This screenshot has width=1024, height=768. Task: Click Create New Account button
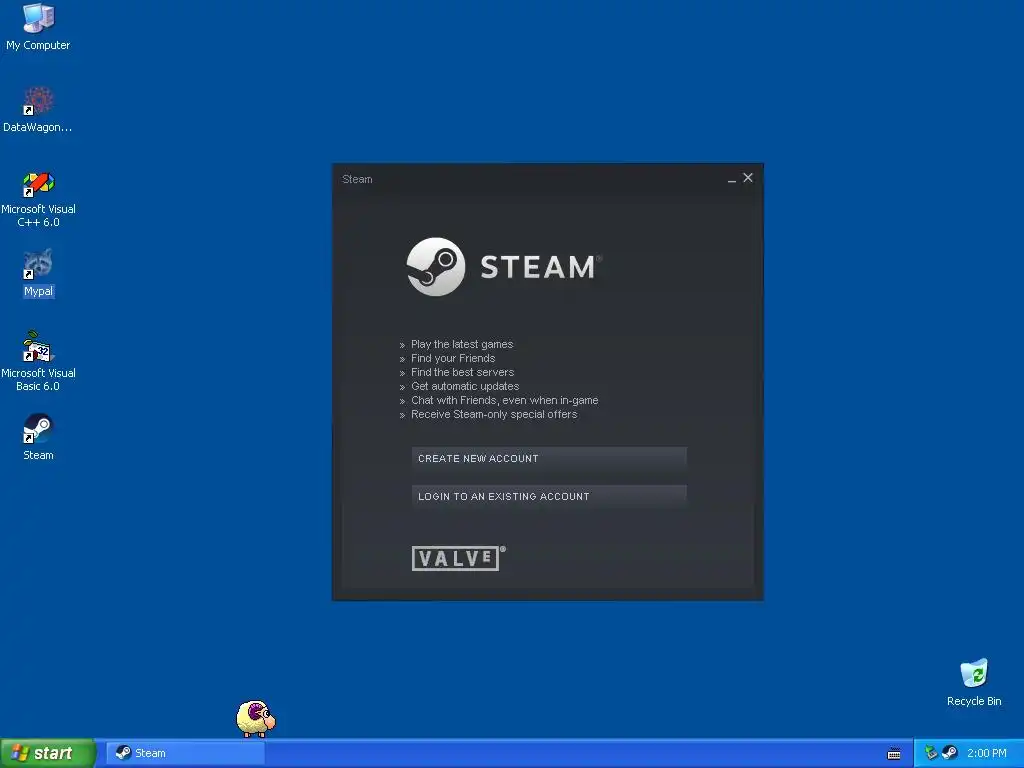click(x=549, y=458)
